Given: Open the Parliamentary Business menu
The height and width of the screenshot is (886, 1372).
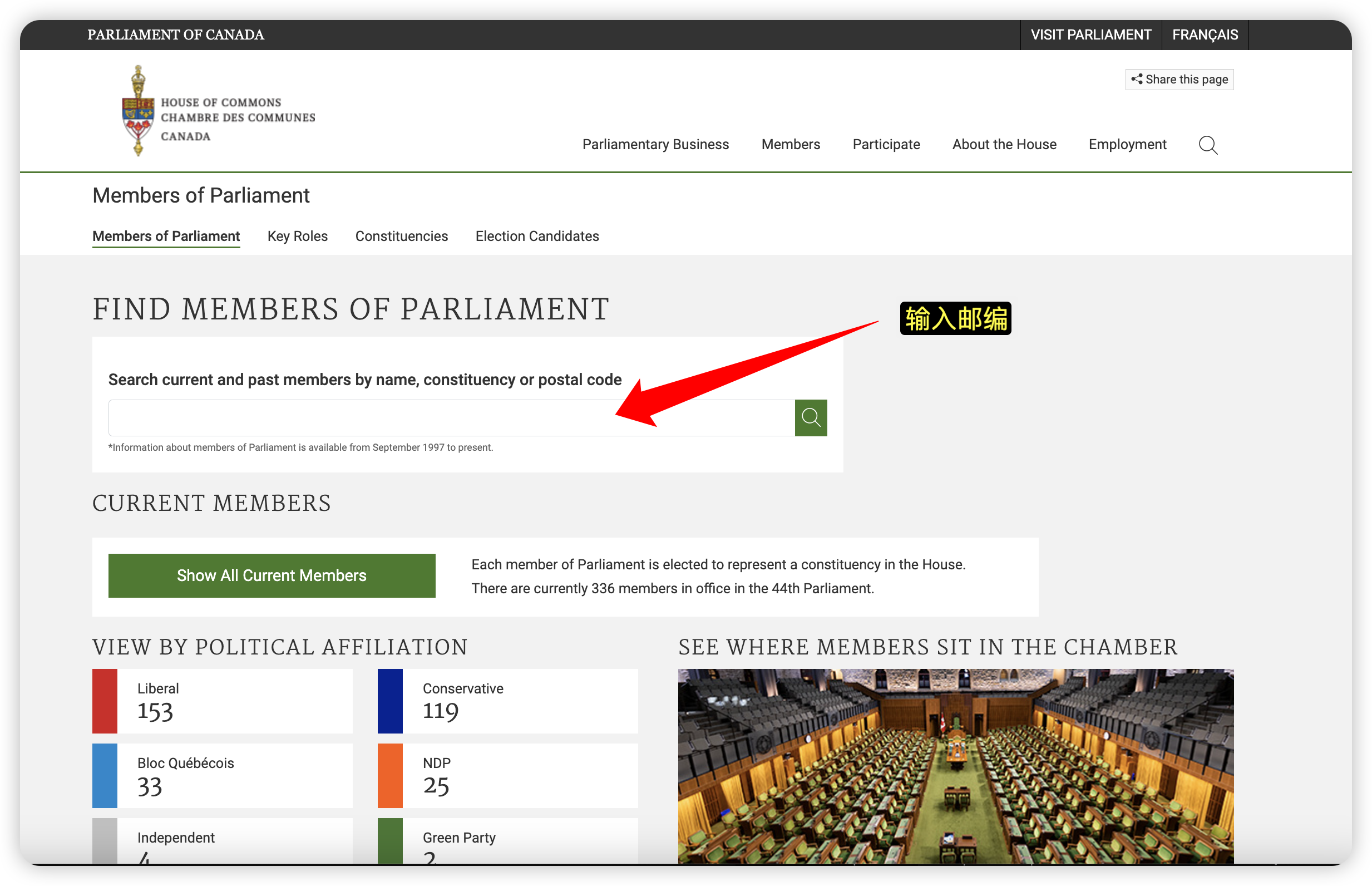Looking at the screenshot, I should tap(655, 144).
